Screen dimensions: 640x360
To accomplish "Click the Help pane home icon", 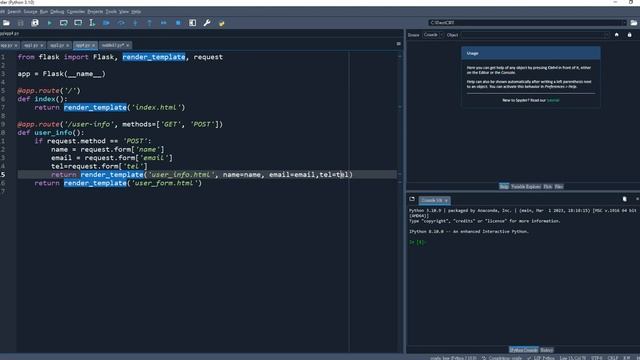I will (x=617, y=35).
